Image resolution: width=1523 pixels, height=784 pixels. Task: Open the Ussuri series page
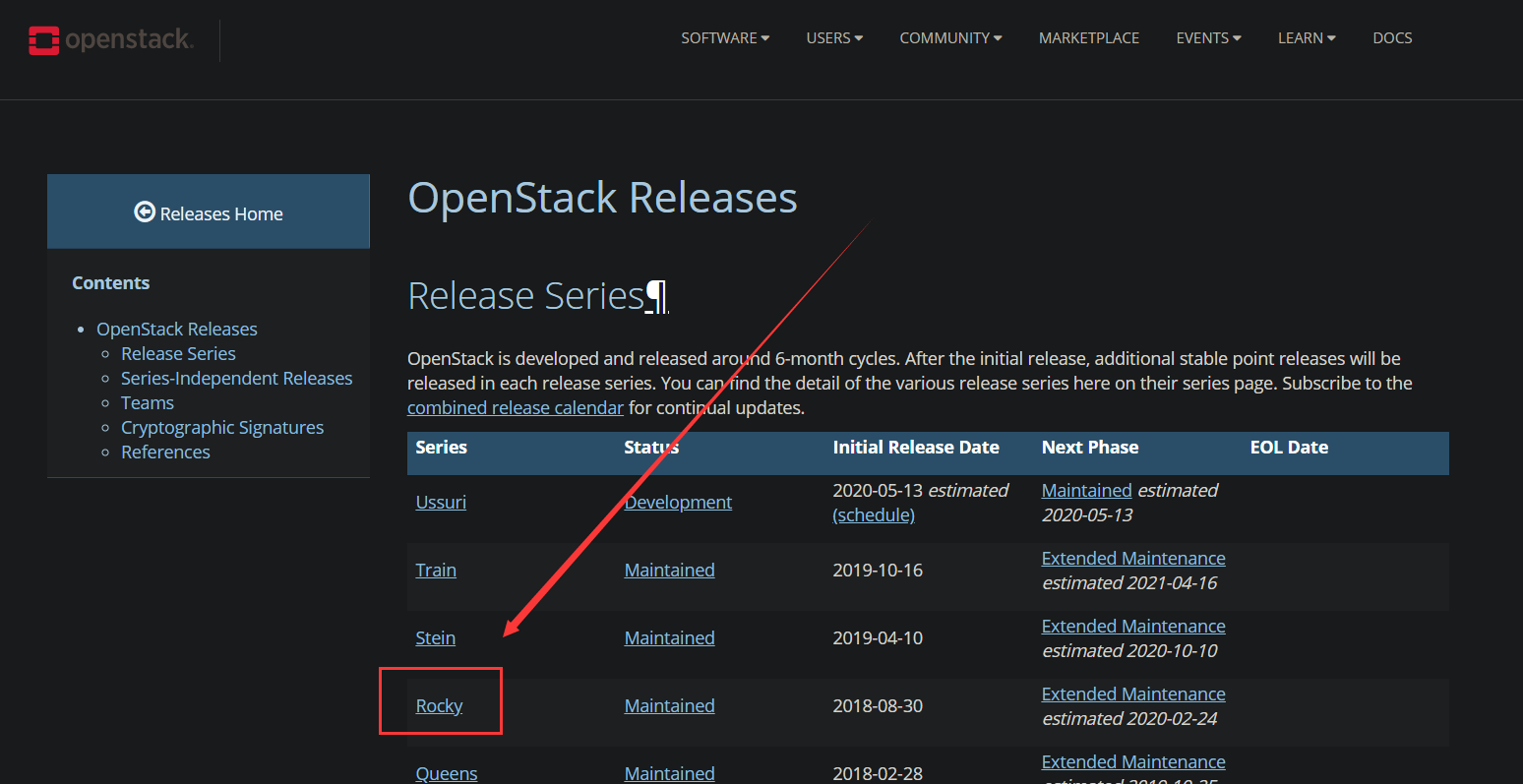click(441, 502)
